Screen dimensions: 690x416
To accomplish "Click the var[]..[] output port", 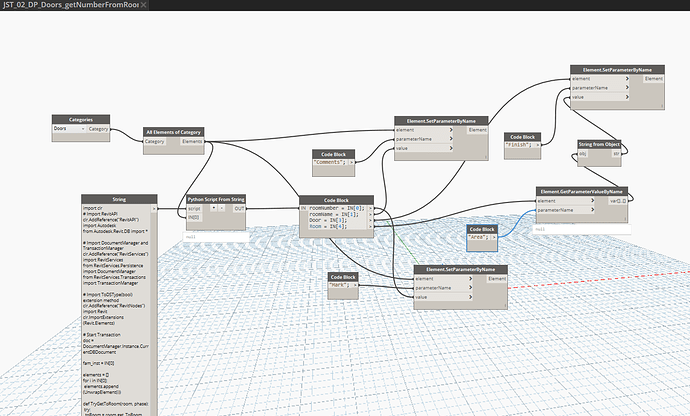I will [619, 201].
